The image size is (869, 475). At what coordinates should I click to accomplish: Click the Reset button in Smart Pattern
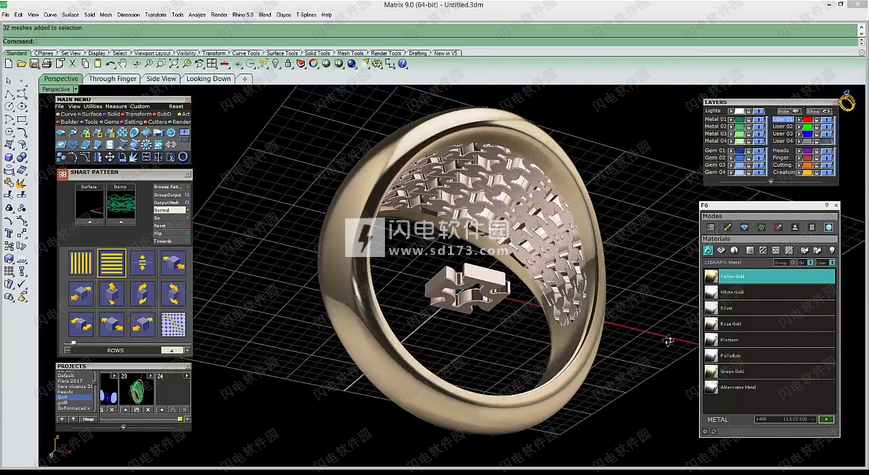[171, 226]
